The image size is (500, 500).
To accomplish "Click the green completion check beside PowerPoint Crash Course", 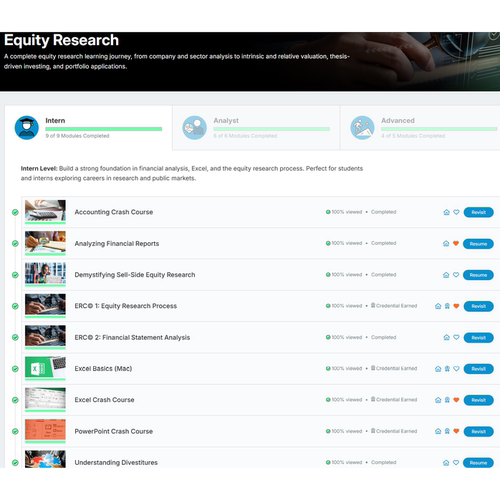I will click(x=15, y=431).
